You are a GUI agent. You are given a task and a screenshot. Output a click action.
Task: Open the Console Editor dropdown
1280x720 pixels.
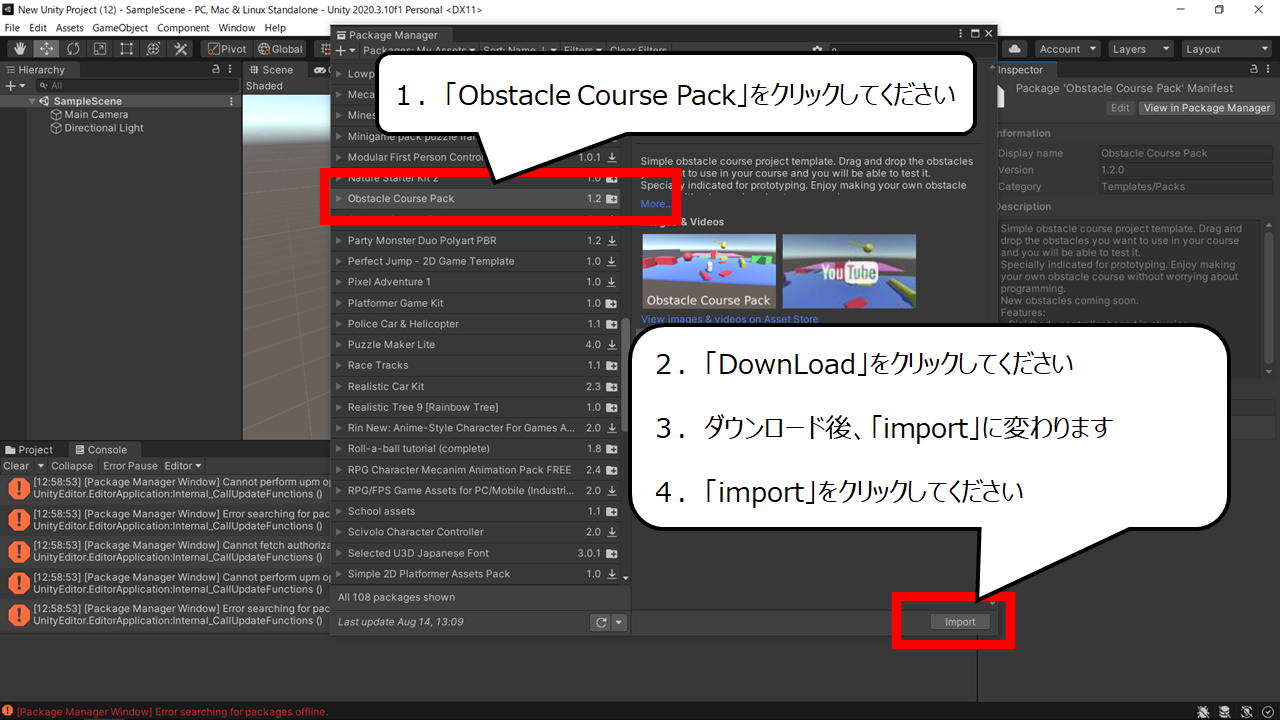183,466
